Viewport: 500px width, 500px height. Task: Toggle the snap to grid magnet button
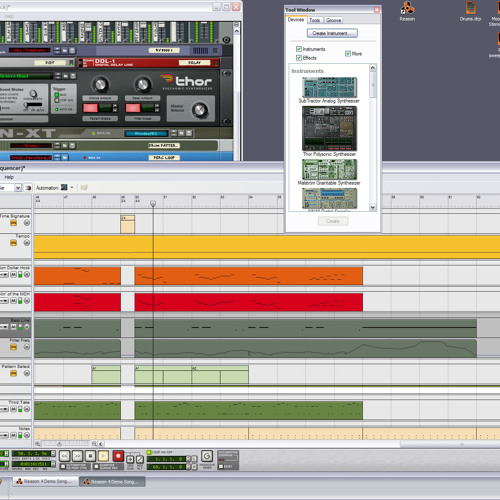point(28,188)
